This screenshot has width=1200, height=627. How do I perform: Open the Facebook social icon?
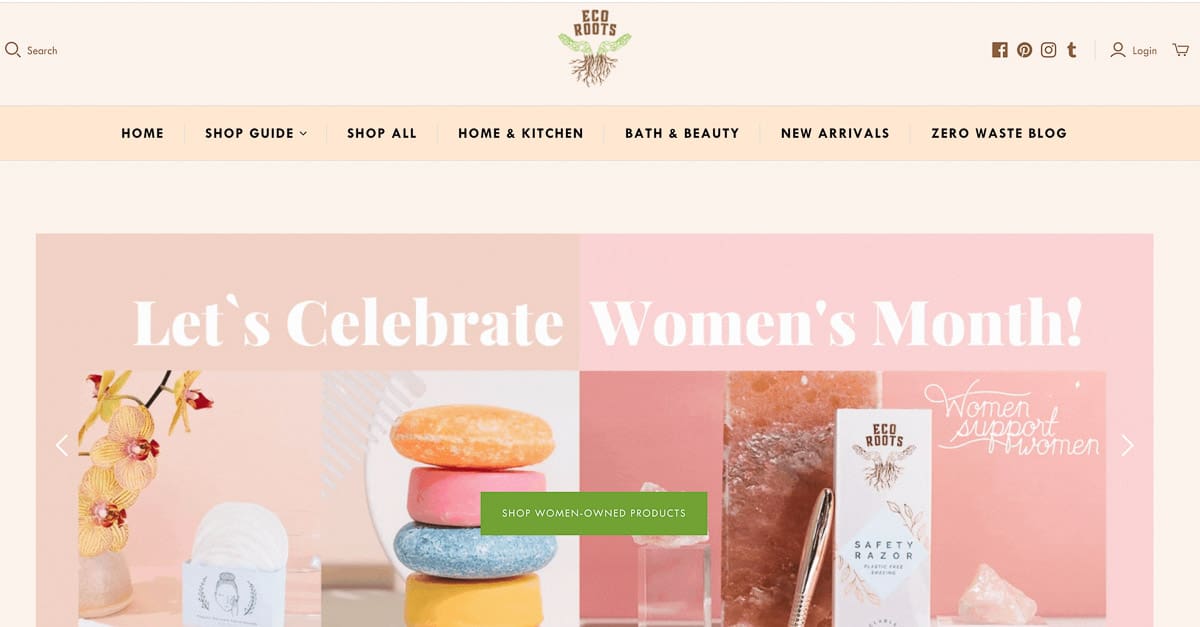tap(999, 50)
